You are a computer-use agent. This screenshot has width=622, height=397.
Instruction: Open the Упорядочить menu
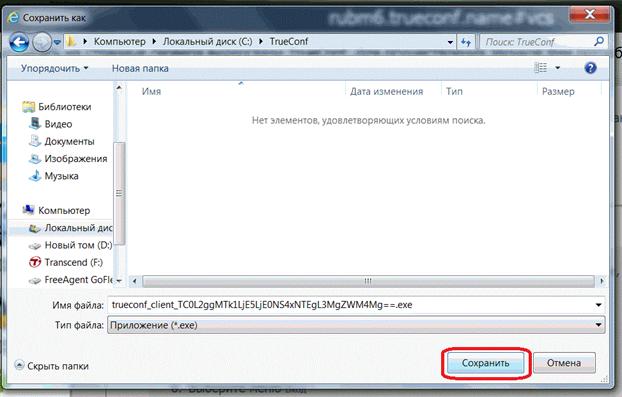(54, 68)
